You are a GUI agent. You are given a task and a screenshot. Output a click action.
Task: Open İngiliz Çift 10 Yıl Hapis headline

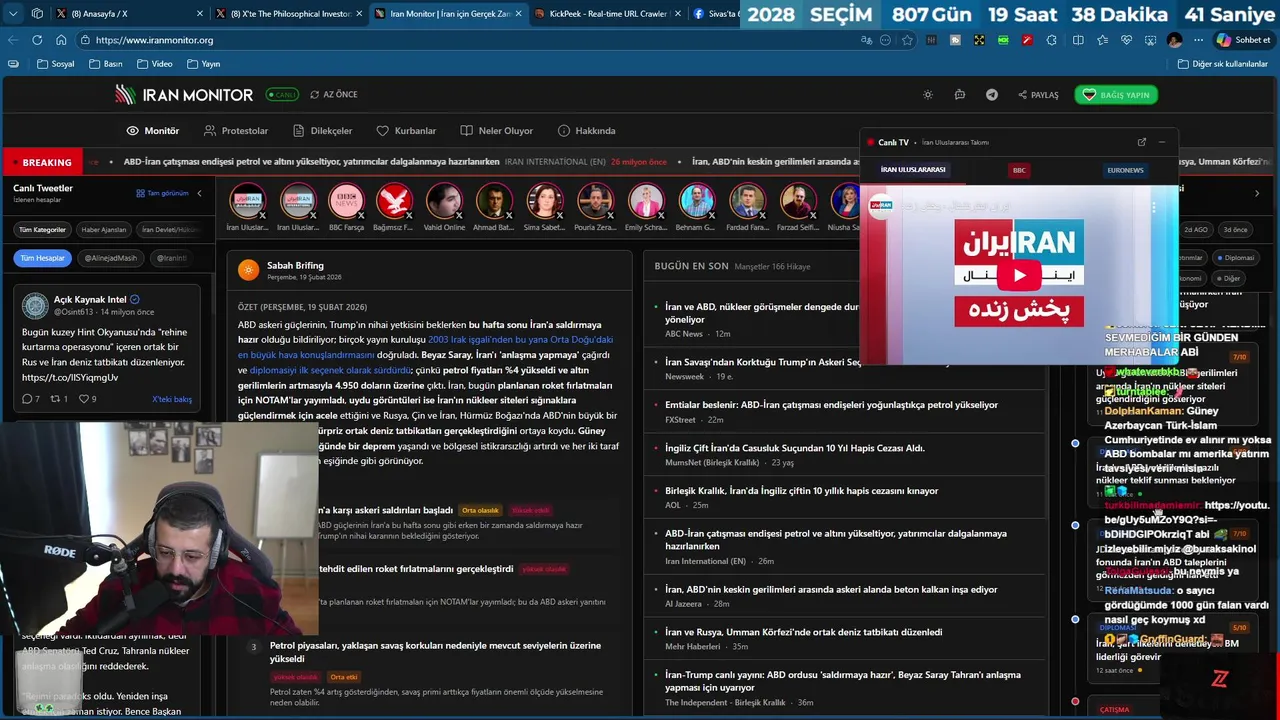(795, 448)
